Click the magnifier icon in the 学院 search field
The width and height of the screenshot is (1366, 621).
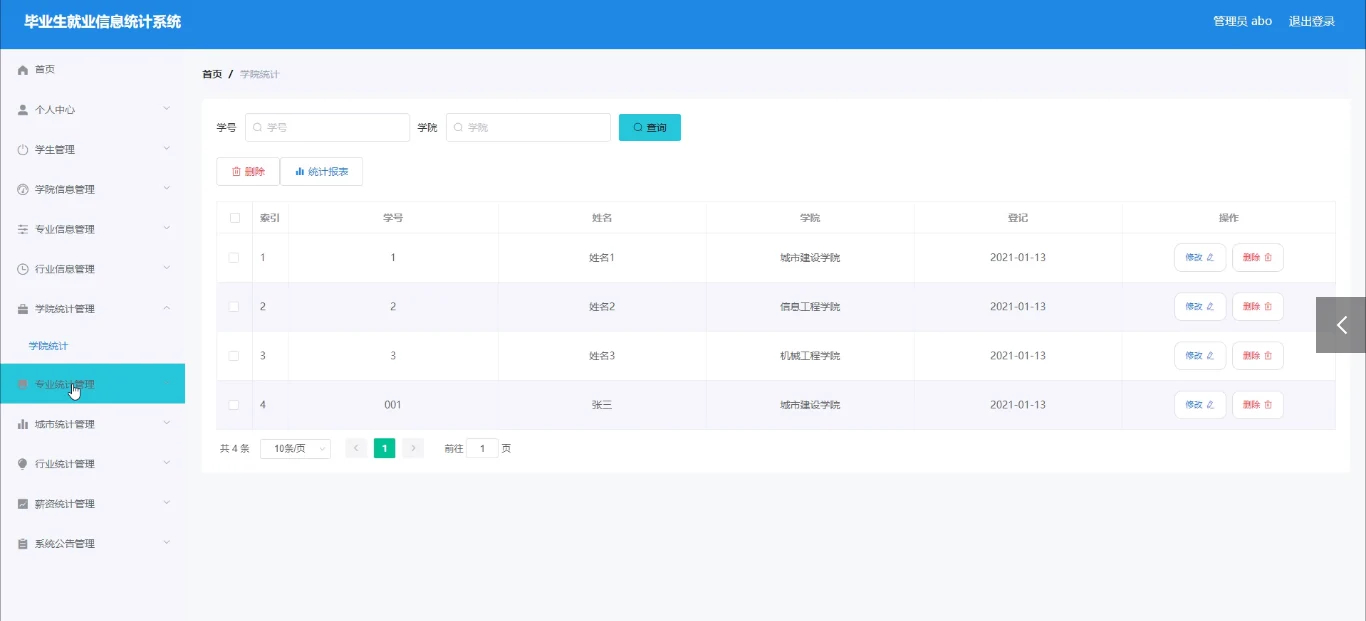459,128
